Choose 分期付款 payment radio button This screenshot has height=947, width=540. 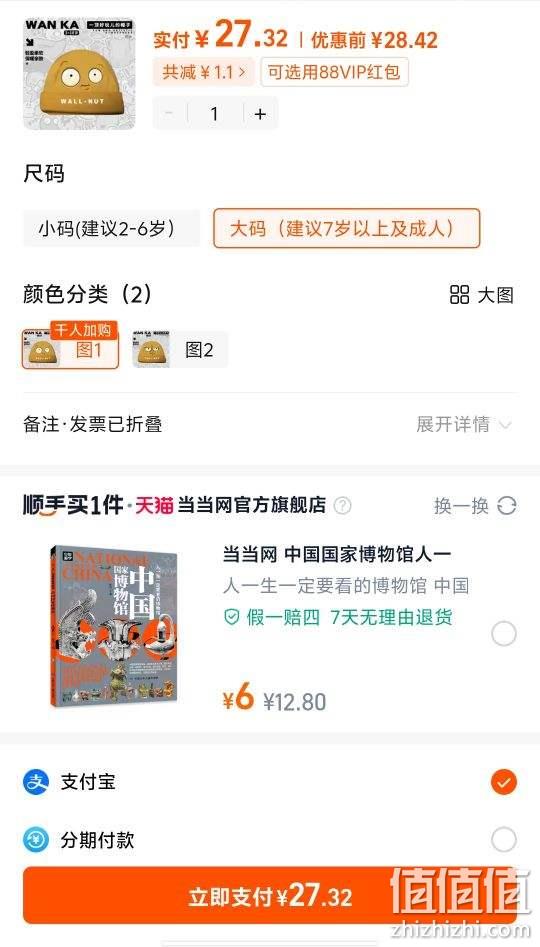click(504, 839)
